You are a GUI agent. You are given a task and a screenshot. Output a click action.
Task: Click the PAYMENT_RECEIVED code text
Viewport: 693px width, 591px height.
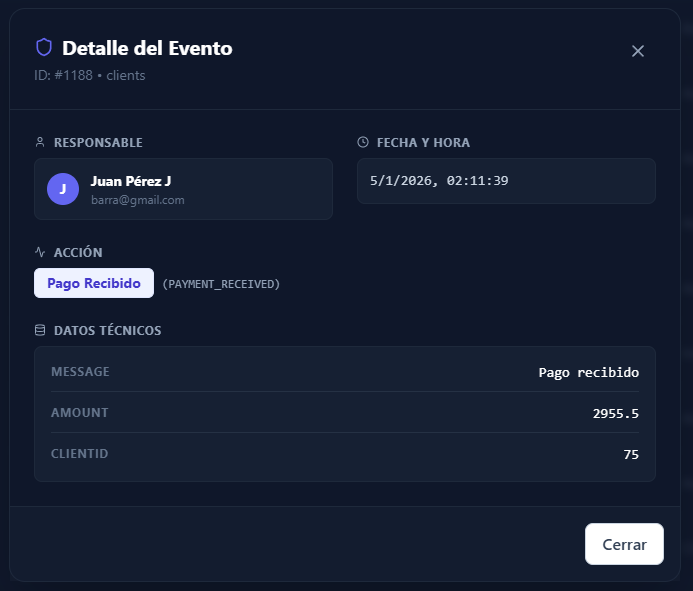221,284
